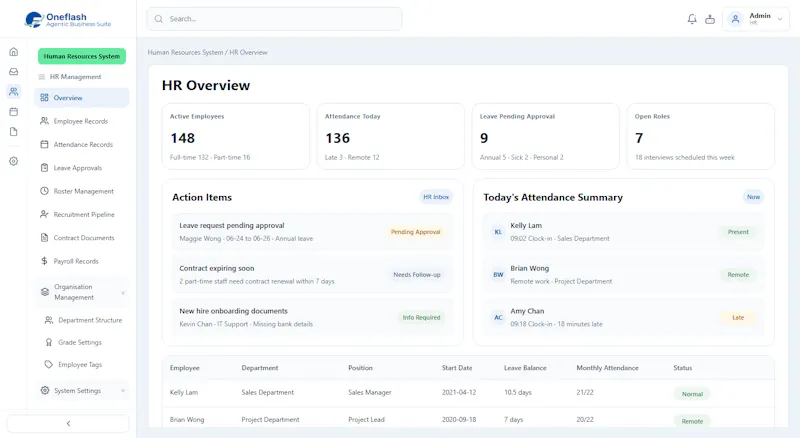Open the Attendance Today card
Screen dimensions: 800x438
coord(391,136)
